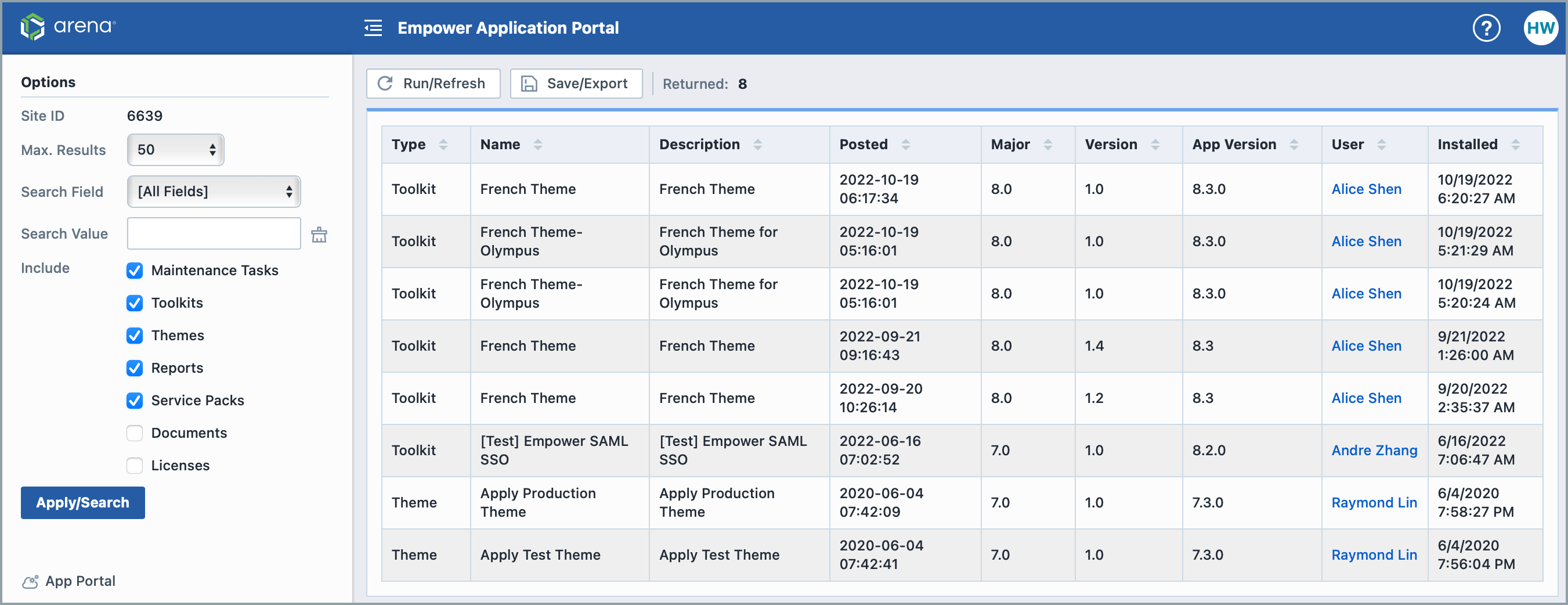Image resolution: width=1568 pixels, height=605 pixels.
Task: Uncheck the Reports checkbox
Action: 135,368
